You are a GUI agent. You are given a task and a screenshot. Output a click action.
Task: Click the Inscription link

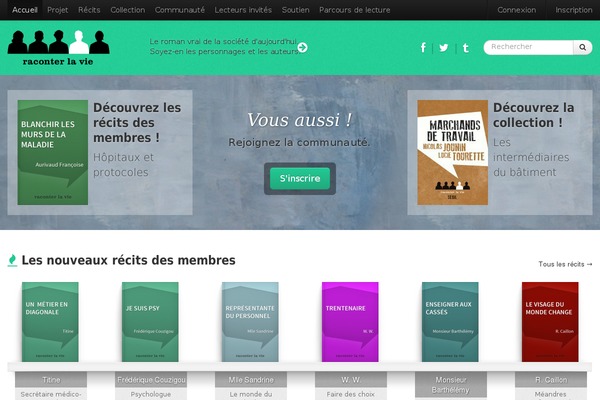coord(574,10)
